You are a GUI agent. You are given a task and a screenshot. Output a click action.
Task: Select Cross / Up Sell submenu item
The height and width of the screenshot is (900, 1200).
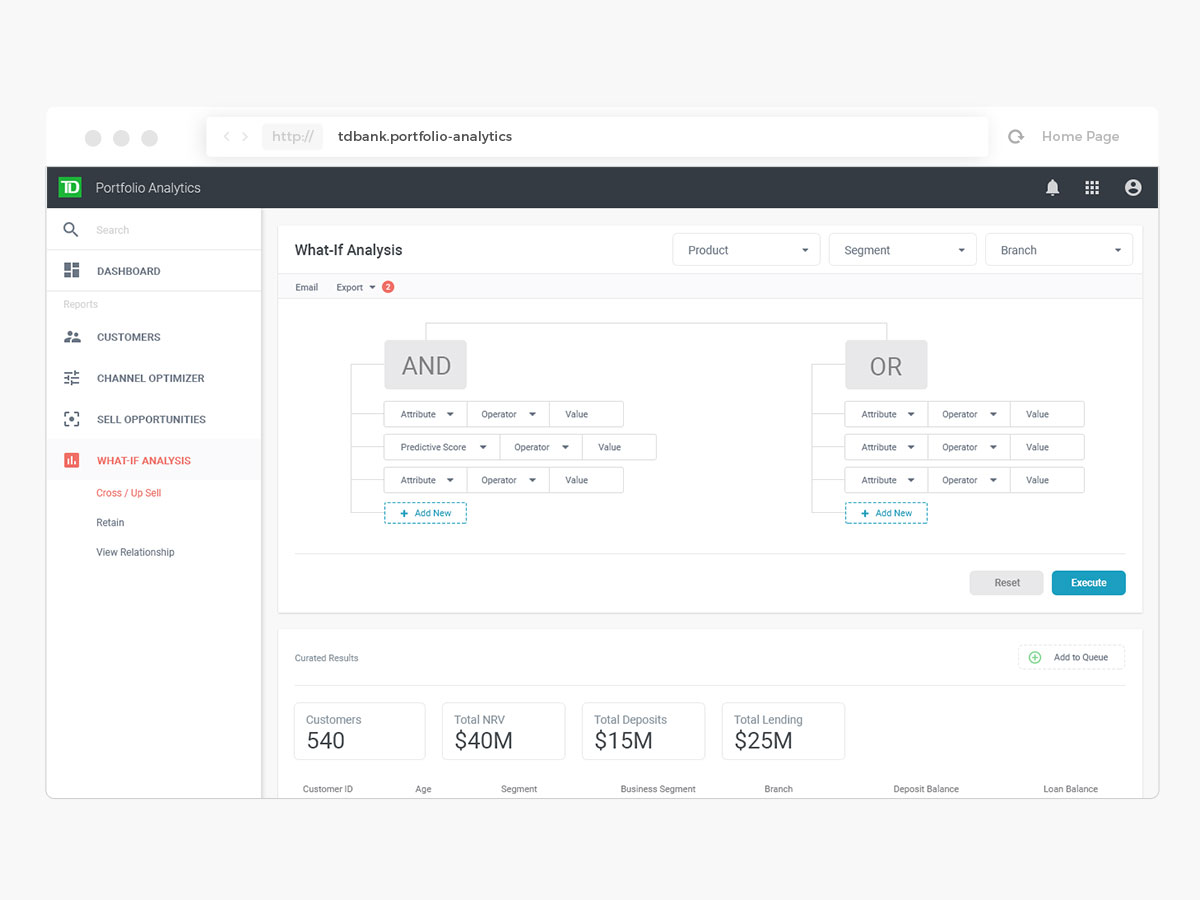128,493
